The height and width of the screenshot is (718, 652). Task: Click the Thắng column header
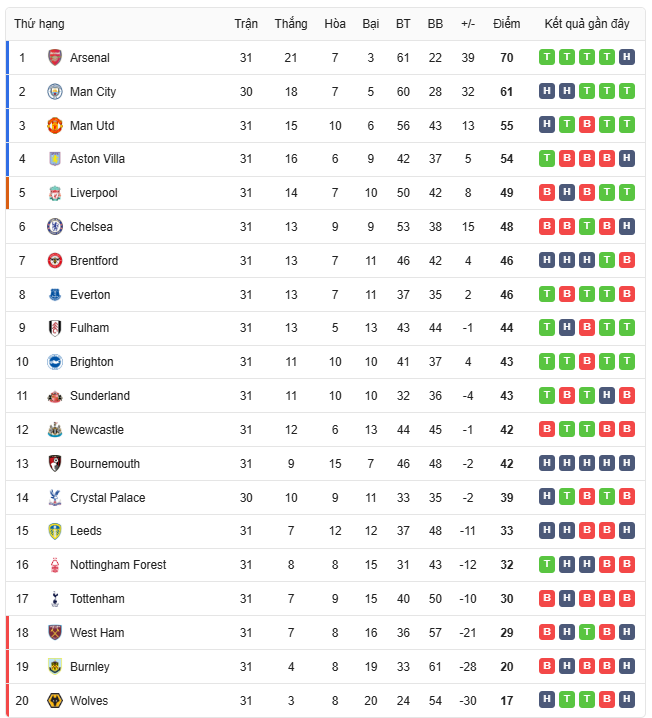(291, 24)
